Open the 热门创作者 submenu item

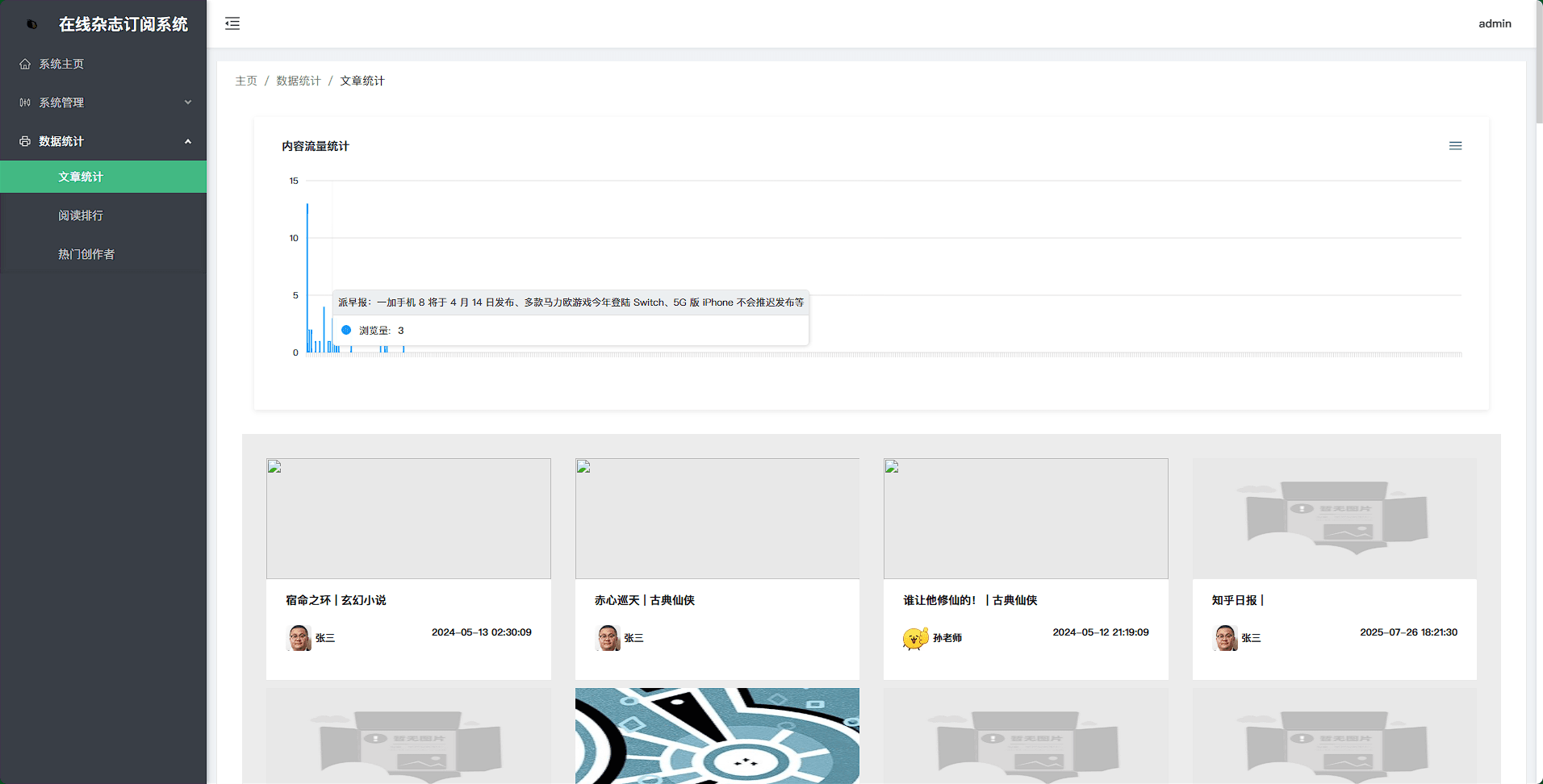[x=103, y=254]
